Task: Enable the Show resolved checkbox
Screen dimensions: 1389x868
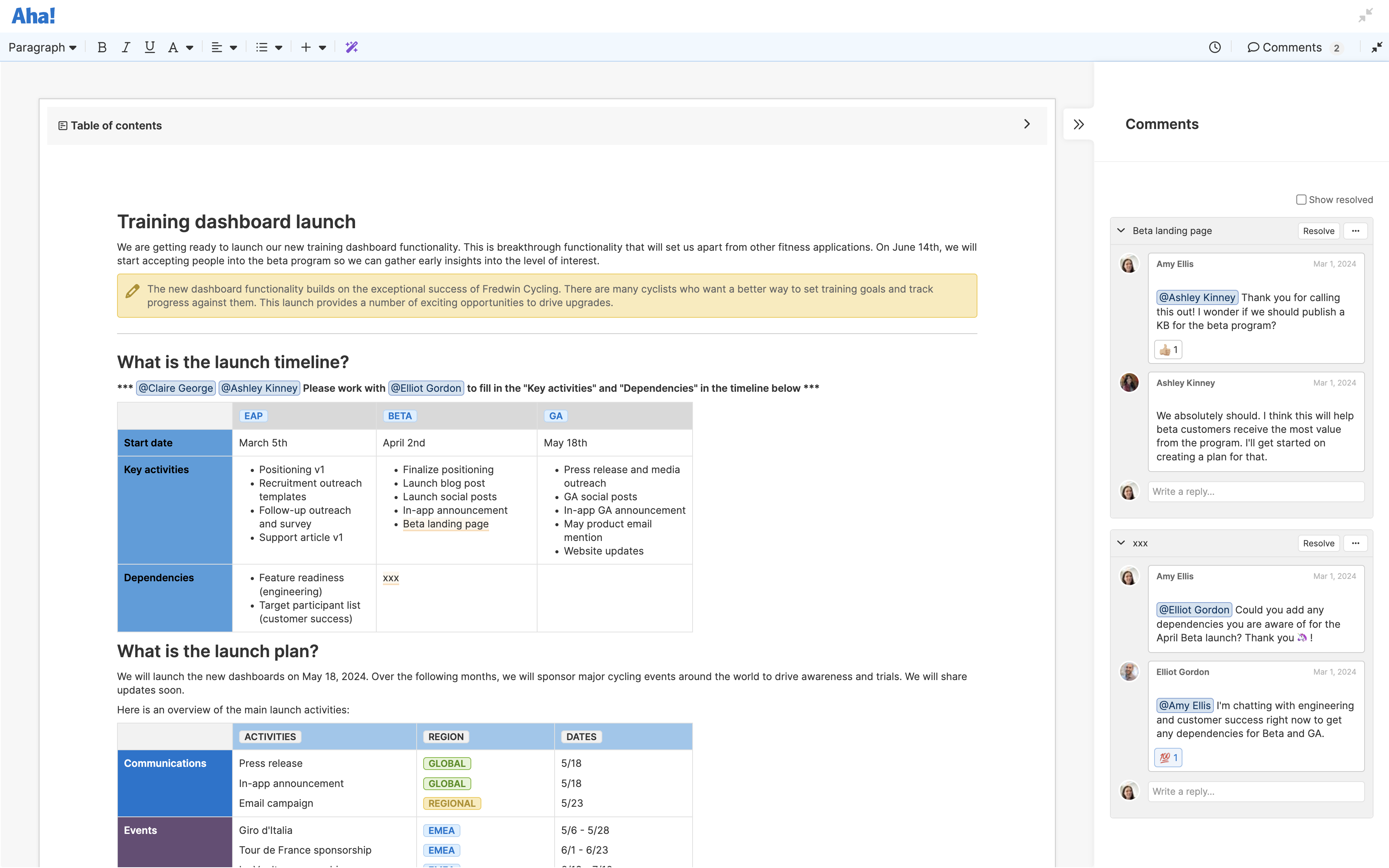Action: tap(1301, 199)
